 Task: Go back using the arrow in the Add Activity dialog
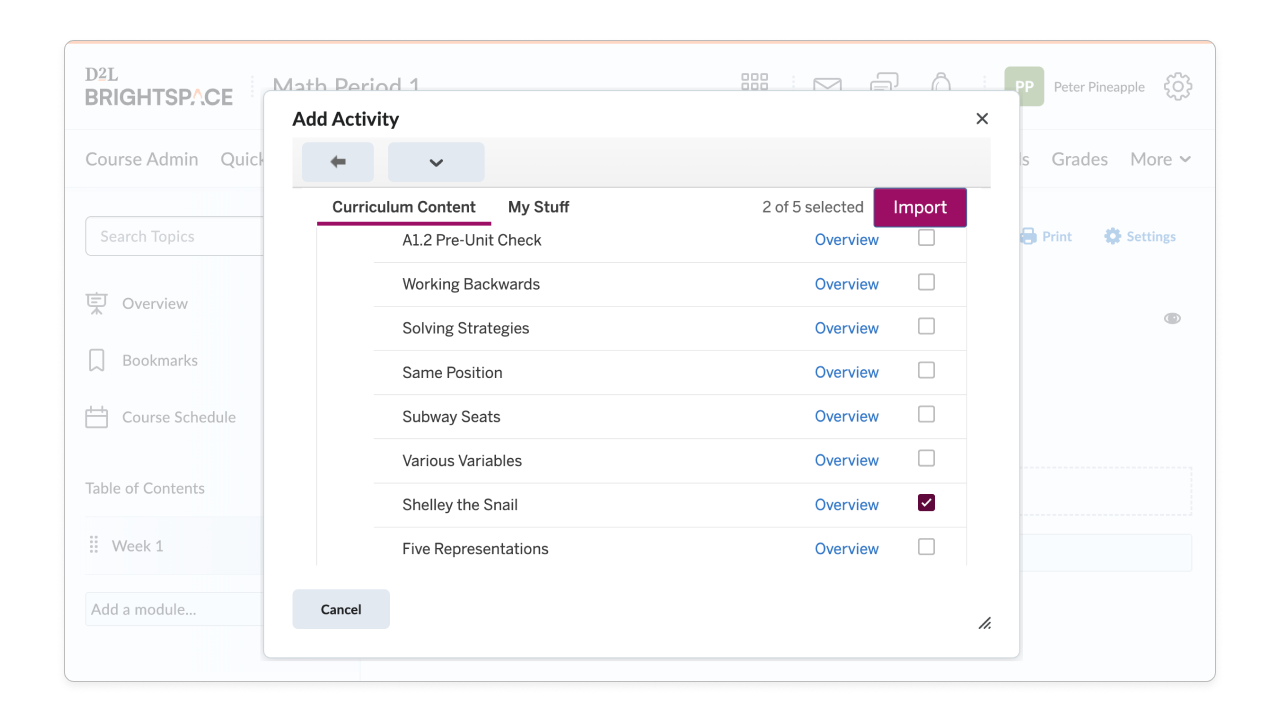tap(337, 161)
